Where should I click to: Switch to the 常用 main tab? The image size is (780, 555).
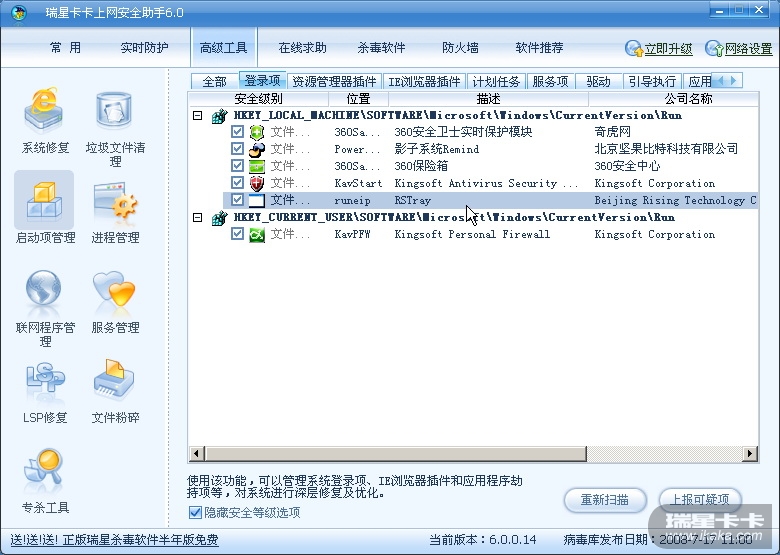tap(65, 48)
